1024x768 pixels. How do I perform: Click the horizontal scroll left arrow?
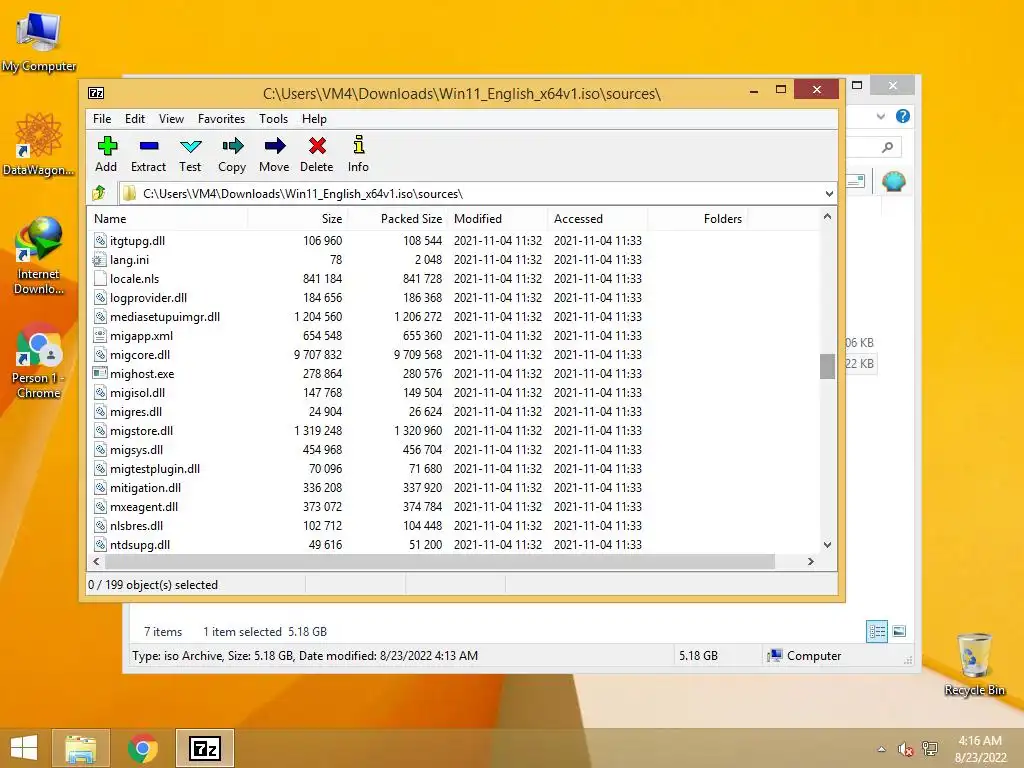coord(97,562)
